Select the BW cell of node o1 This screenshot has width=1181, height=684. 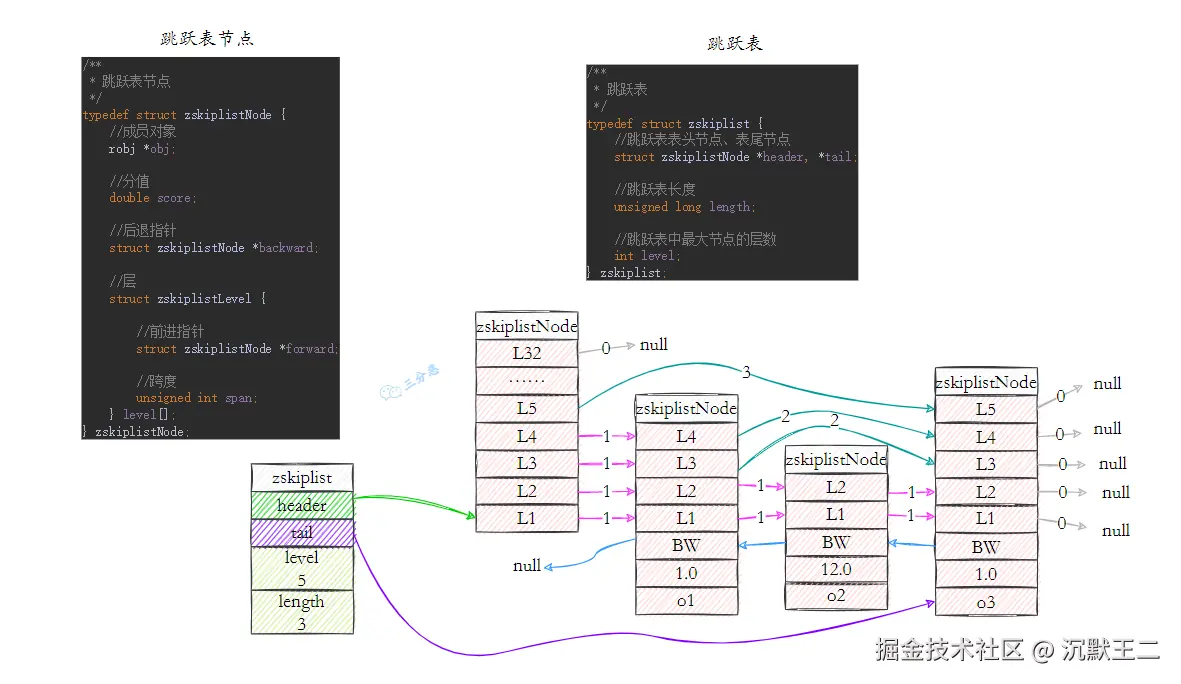[x=686, y=545]
